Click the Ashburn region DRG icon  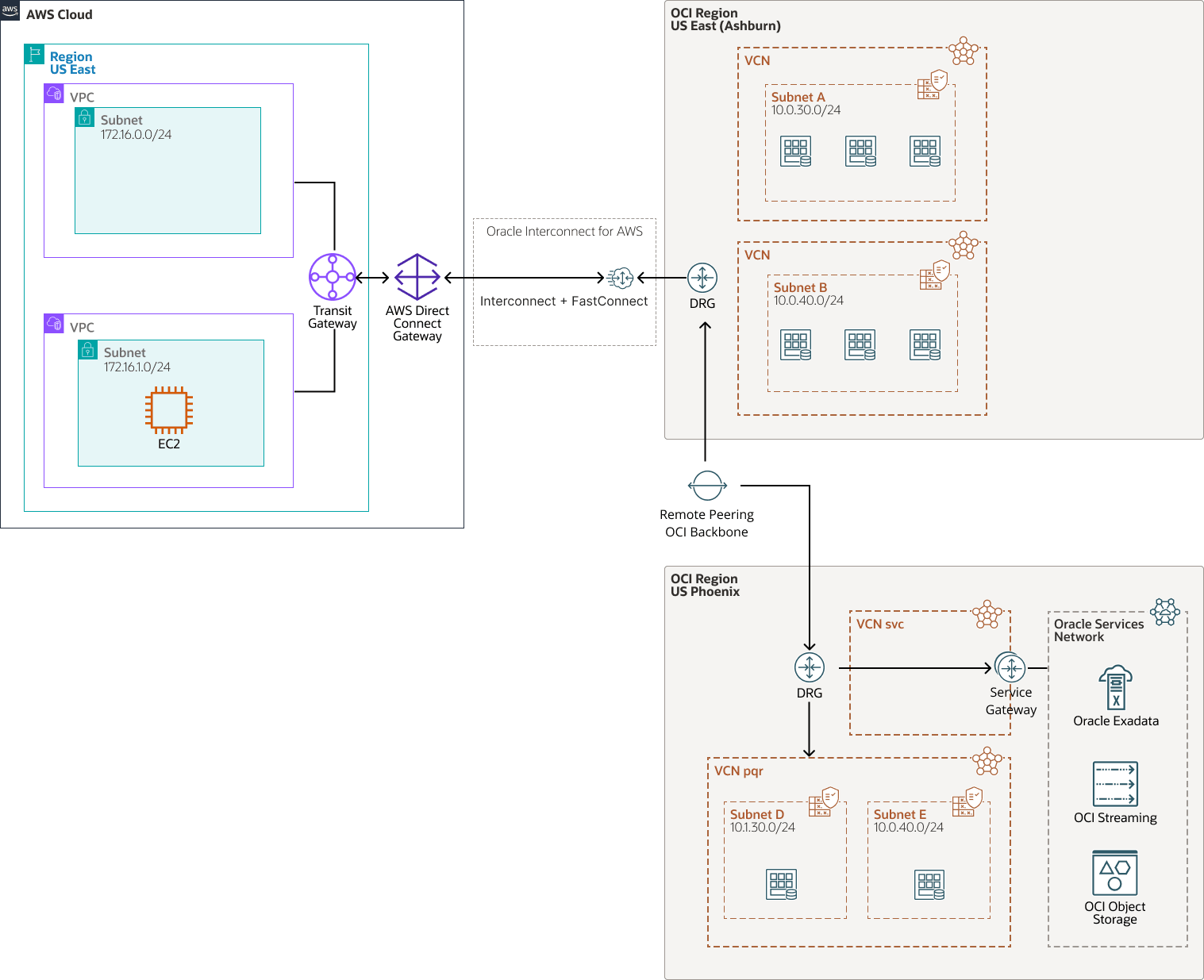(702, 278)
